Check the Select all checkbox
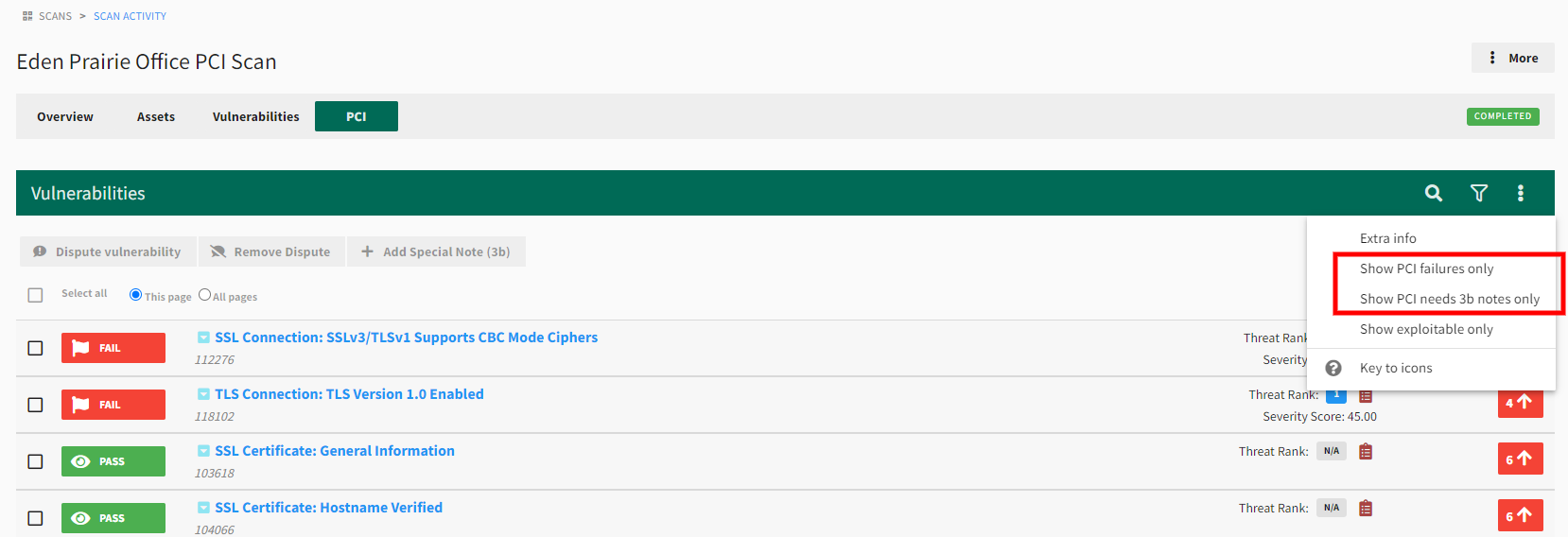 35,295
